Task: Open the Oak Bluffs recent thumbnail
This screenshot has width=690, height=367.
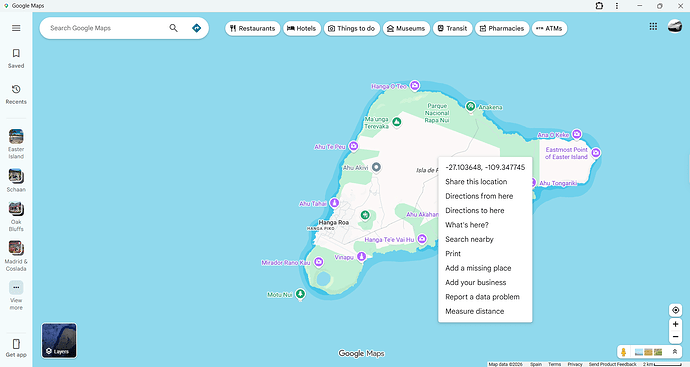Action: pos(16,209)
